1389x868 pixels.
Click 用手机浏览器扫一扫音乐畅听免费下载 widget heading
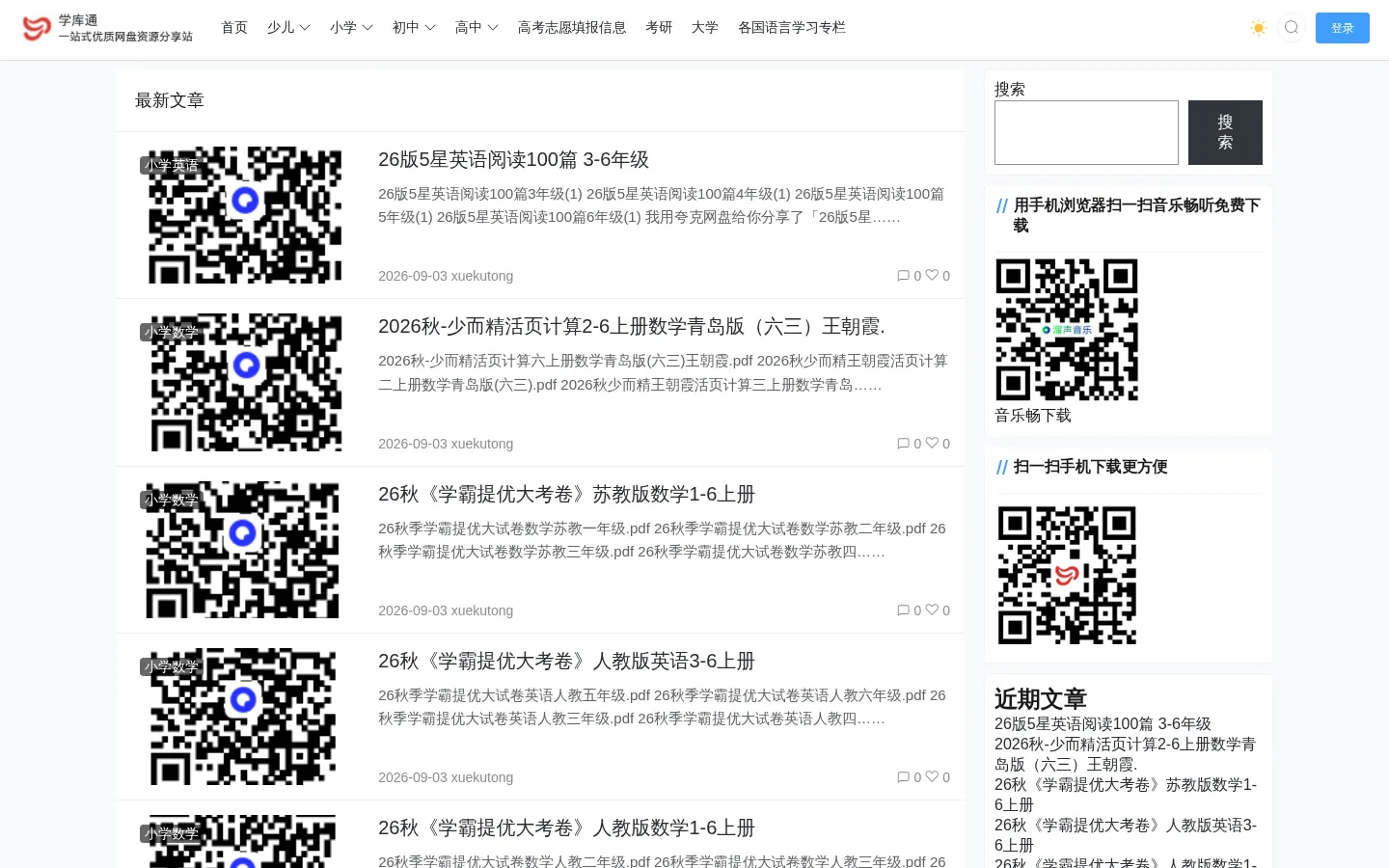tap(1136, 215)
